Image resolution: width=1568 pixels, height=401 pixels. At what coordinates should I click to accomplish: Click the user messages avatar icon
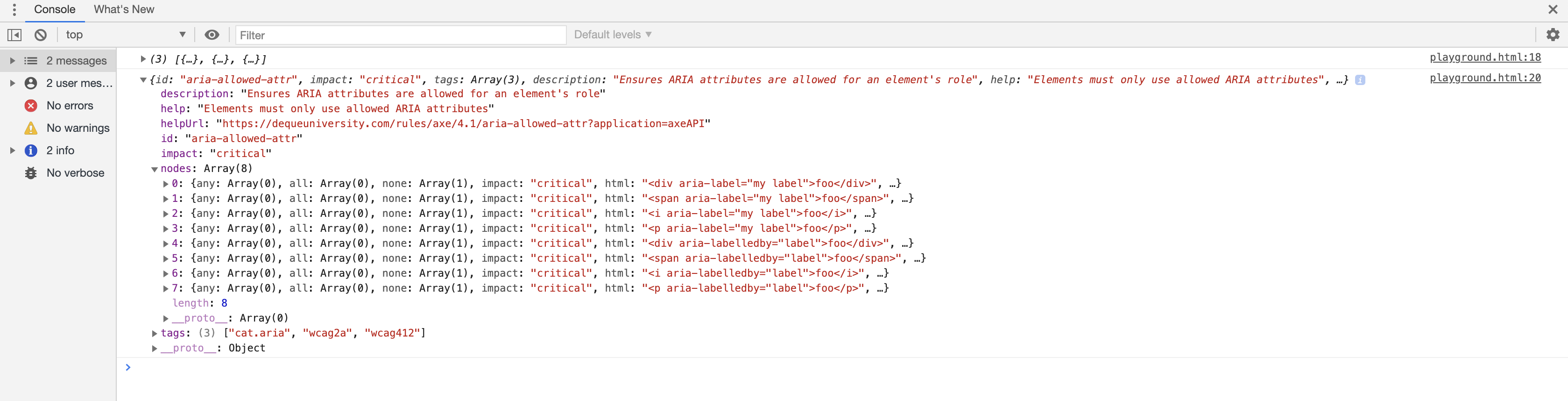coord(31,84)
